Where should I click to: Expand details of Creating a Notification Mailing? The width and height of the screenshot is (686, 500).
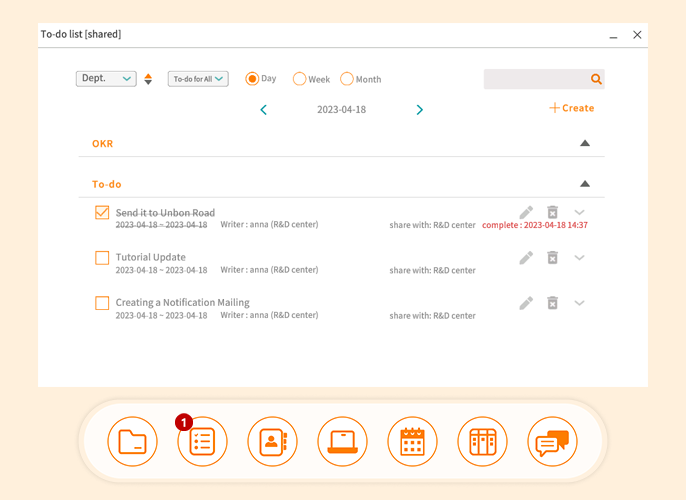pyautogui.click(x=579, y=303)
